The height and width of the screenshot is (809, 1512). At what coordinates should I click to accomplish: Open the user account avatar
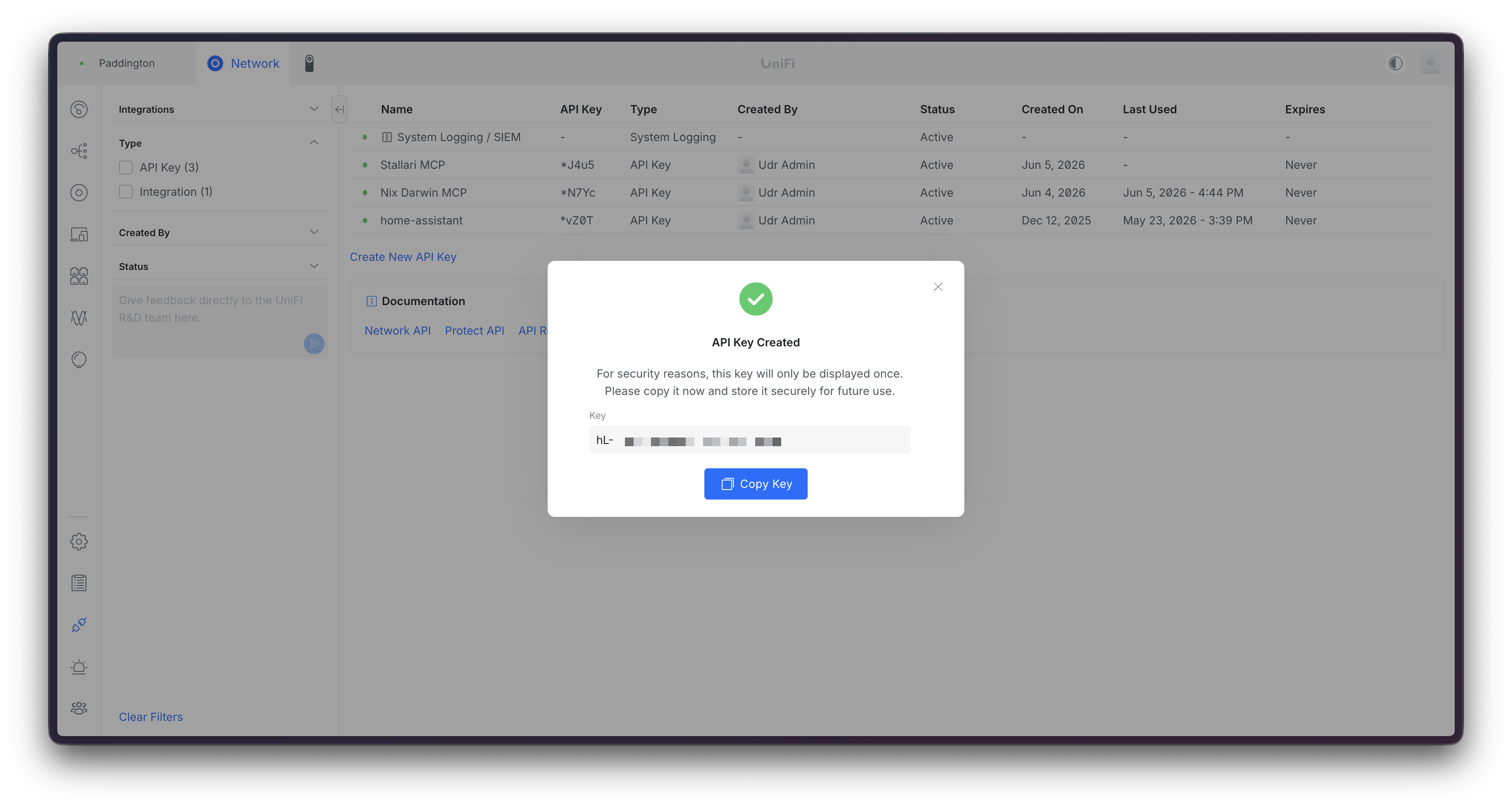point(1430,63)
